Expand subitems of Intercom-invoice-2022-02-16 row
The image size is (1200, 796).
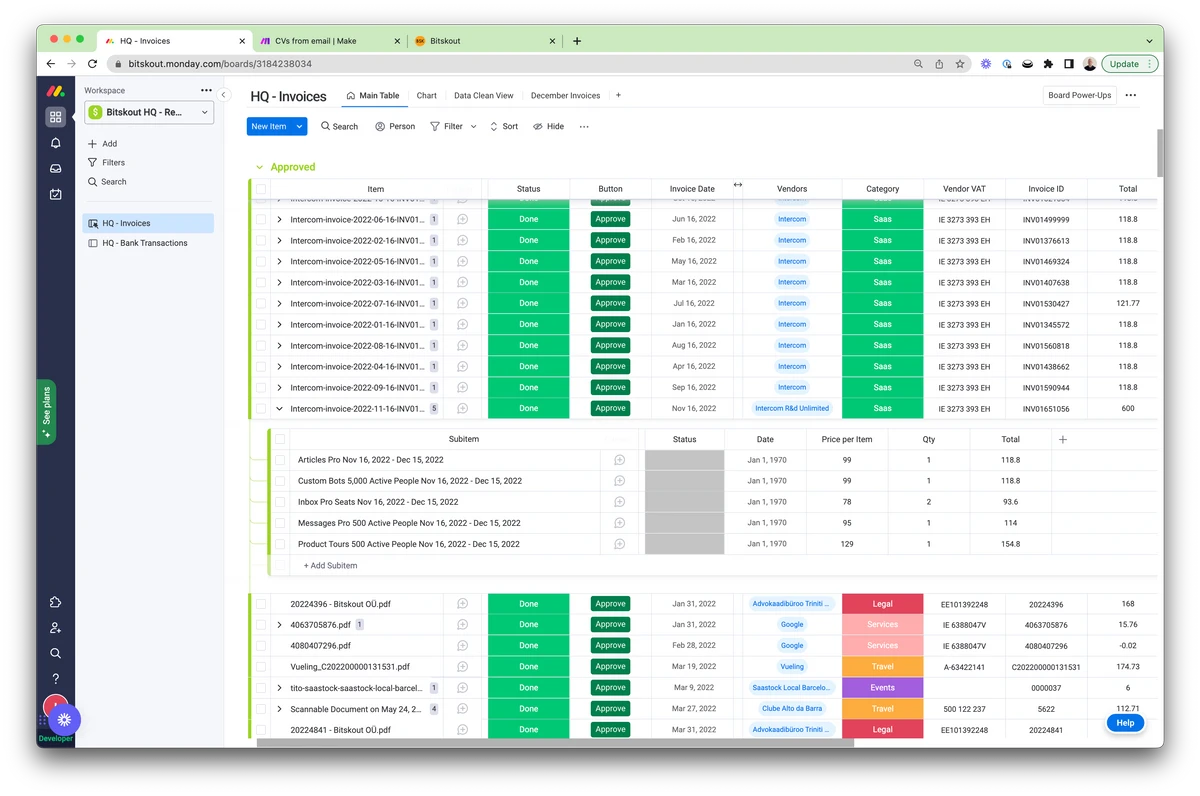[279, 240]
